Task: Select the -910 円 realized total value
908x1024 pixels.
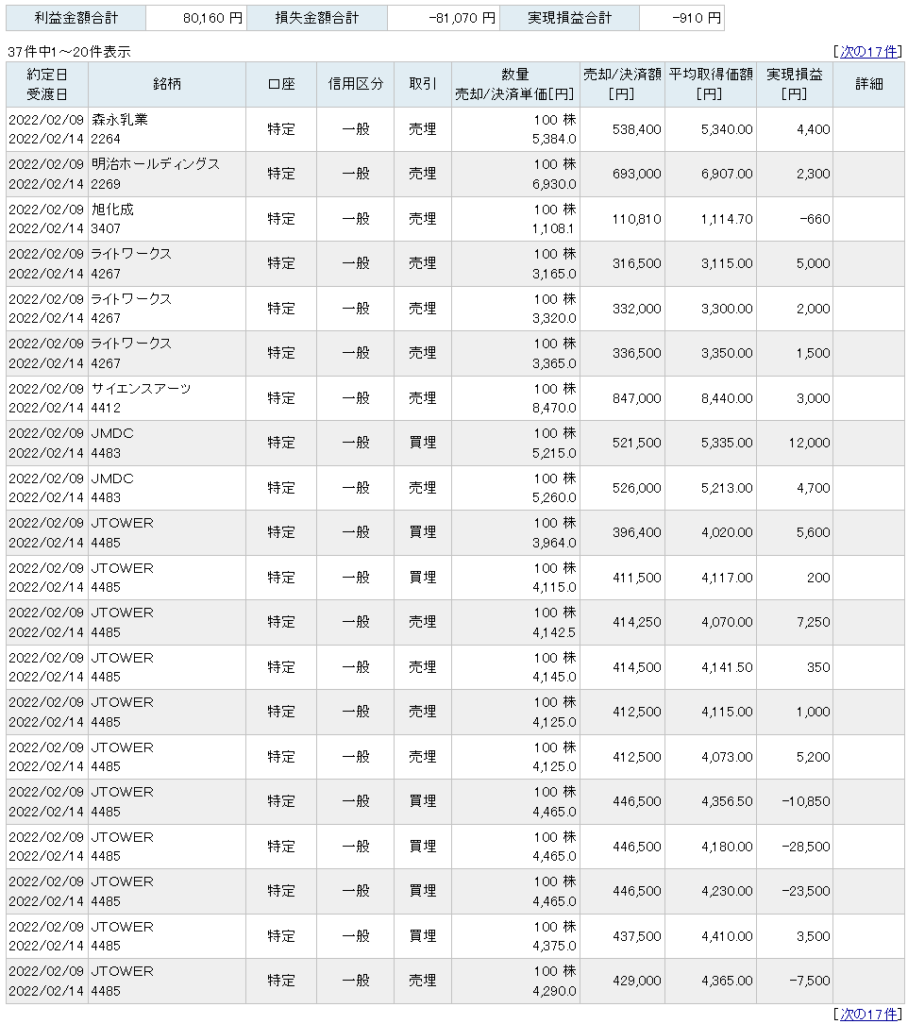Action: [697, 18]
